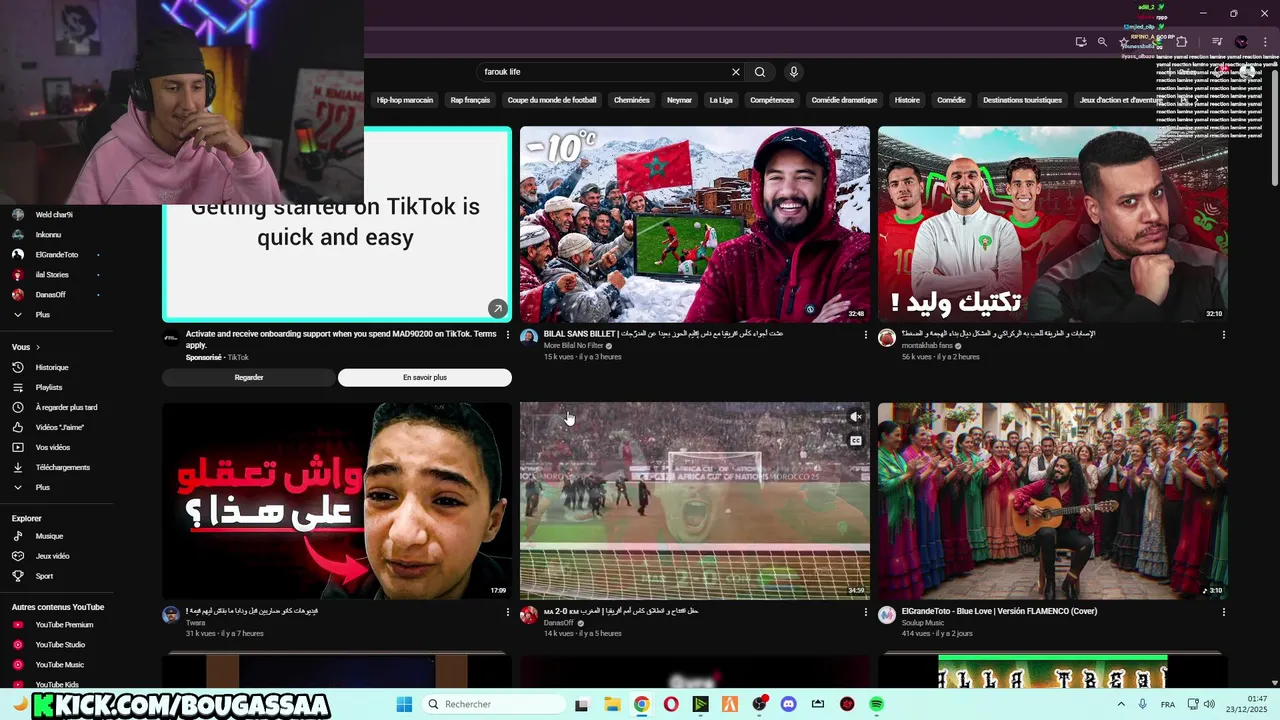
Task: Open the BILAL SANS BILLET snow thumbnail
Action: (695, 224)
